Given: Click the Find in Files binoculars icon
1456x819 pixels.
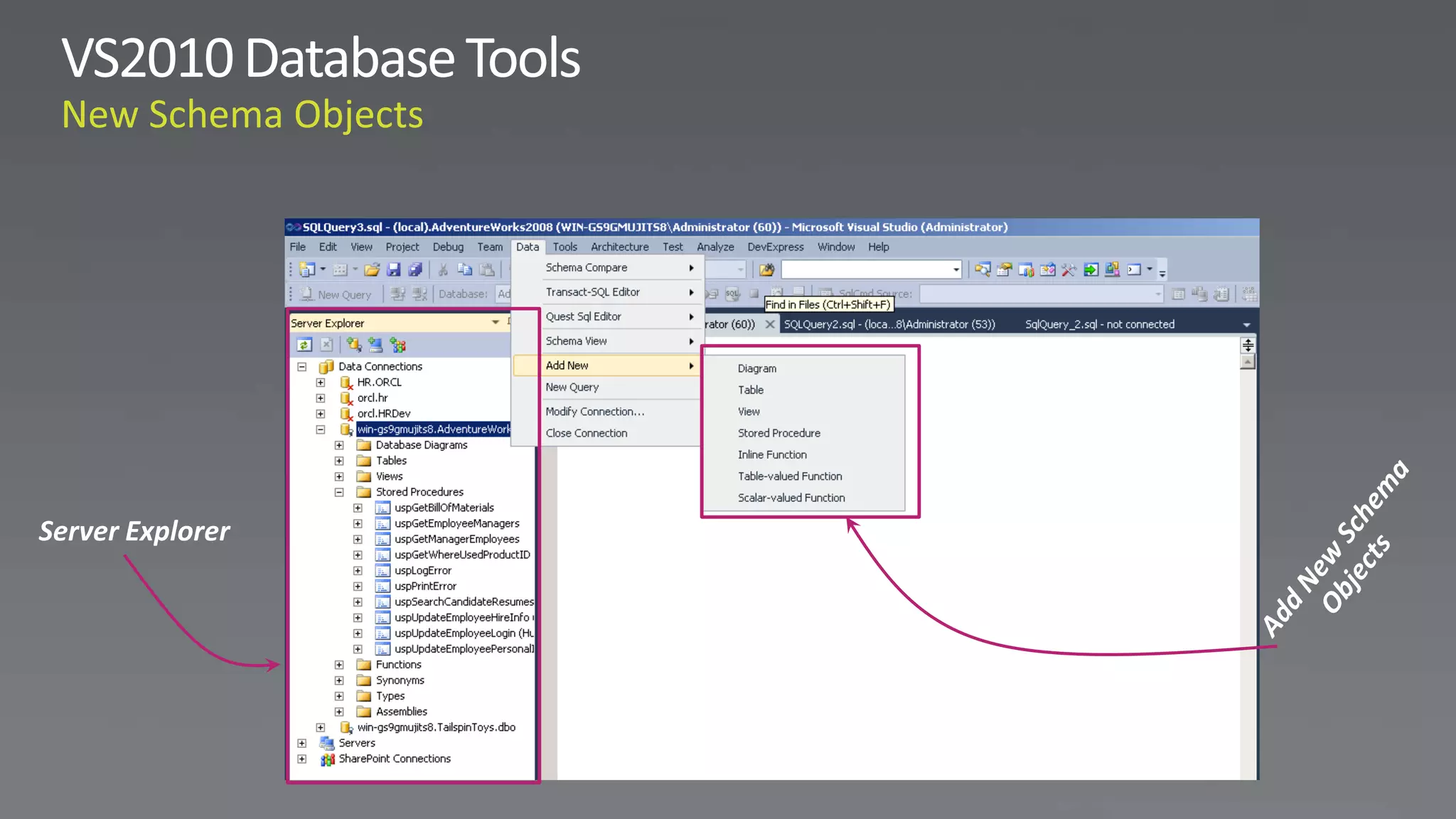Looking at the screenshot, I should click(766, 269).
